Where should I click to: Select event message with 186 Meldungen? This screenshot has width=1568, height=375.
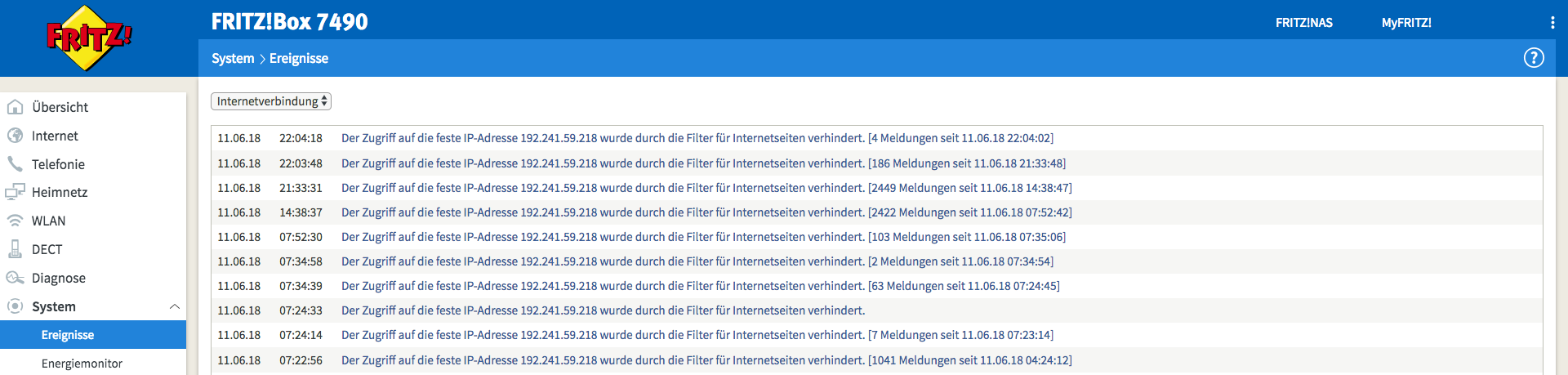(703, 163)
